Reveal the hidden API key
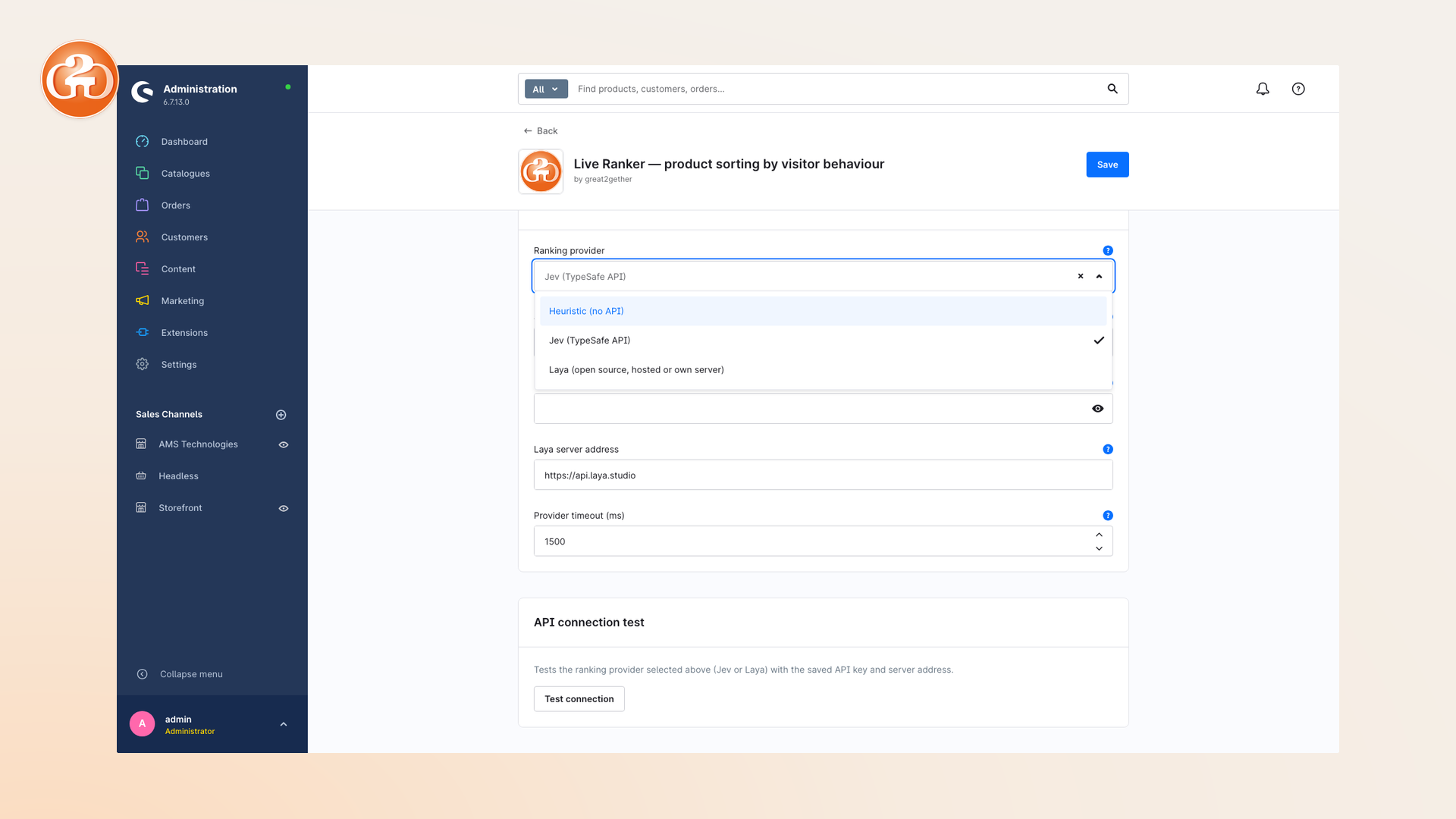 [1097, 409]
